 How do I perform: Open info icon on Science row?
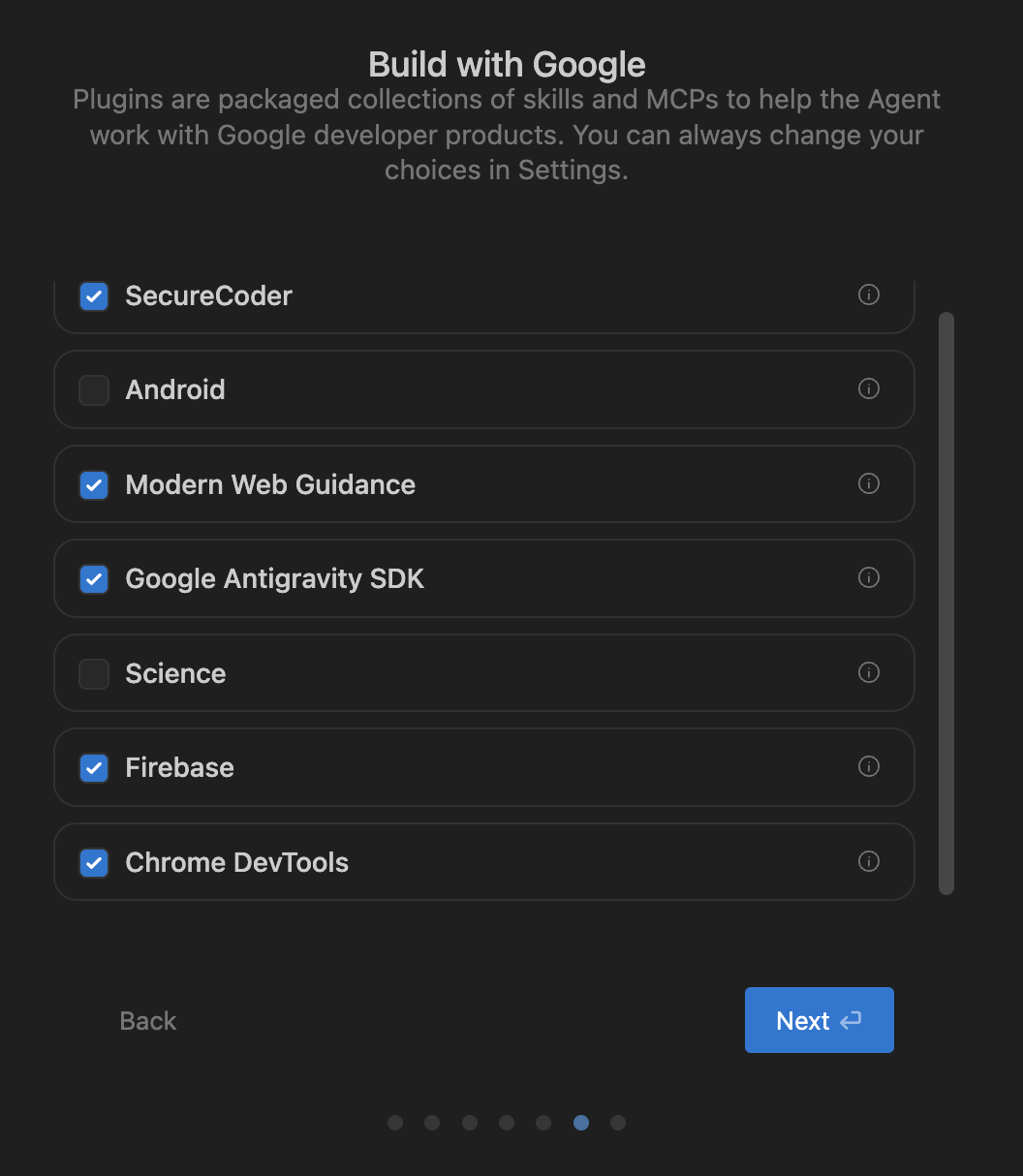[x=869, y=672]
